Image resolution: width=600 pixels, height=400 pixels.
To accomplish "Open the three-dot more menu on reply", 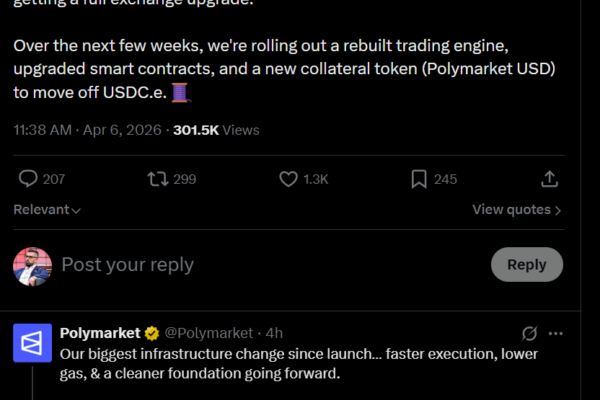I will coord(556,333).
